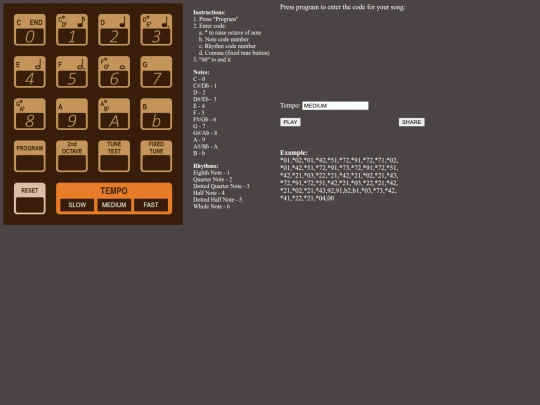The image size is (540, 405).
Task: Click the Example heading text
Action: coord(294,153)
